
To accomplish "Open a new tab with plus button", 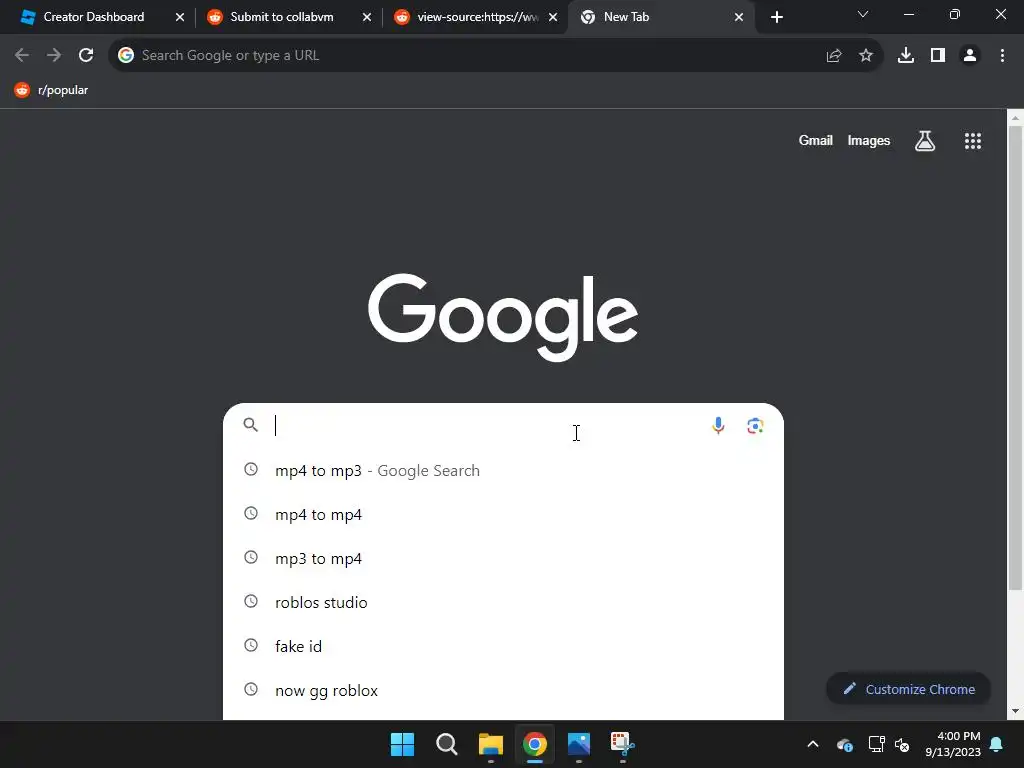I will [x=776, y=17].
